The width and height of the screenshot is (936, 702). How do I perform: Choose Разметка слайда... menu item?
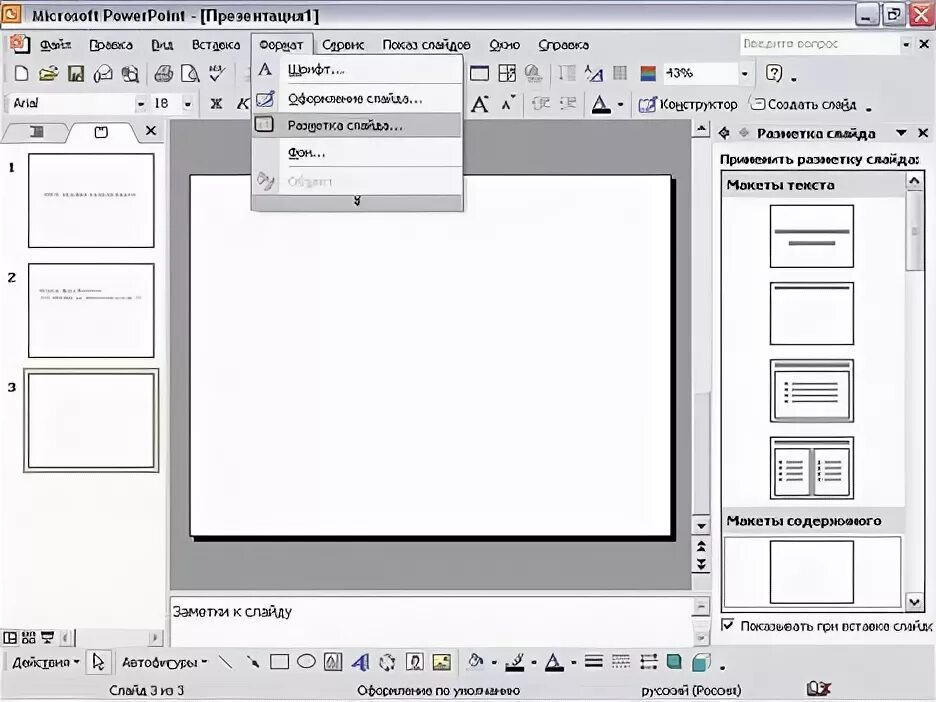coord(357,125)
